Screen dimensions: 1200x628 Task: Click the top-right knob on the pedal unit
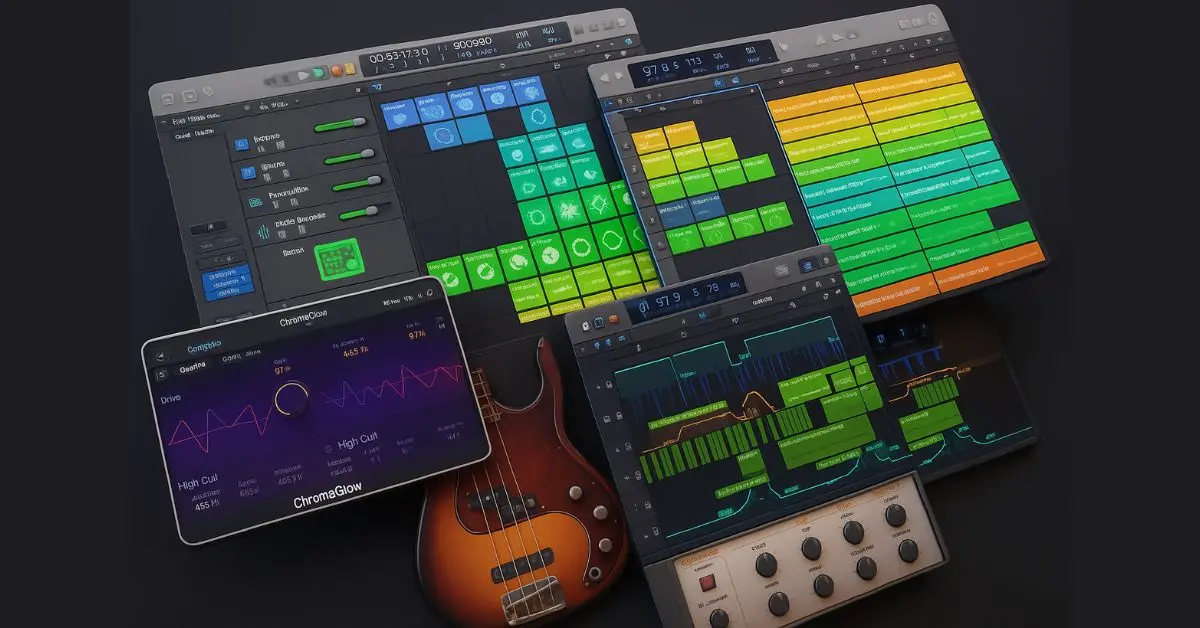coord(895,515)
